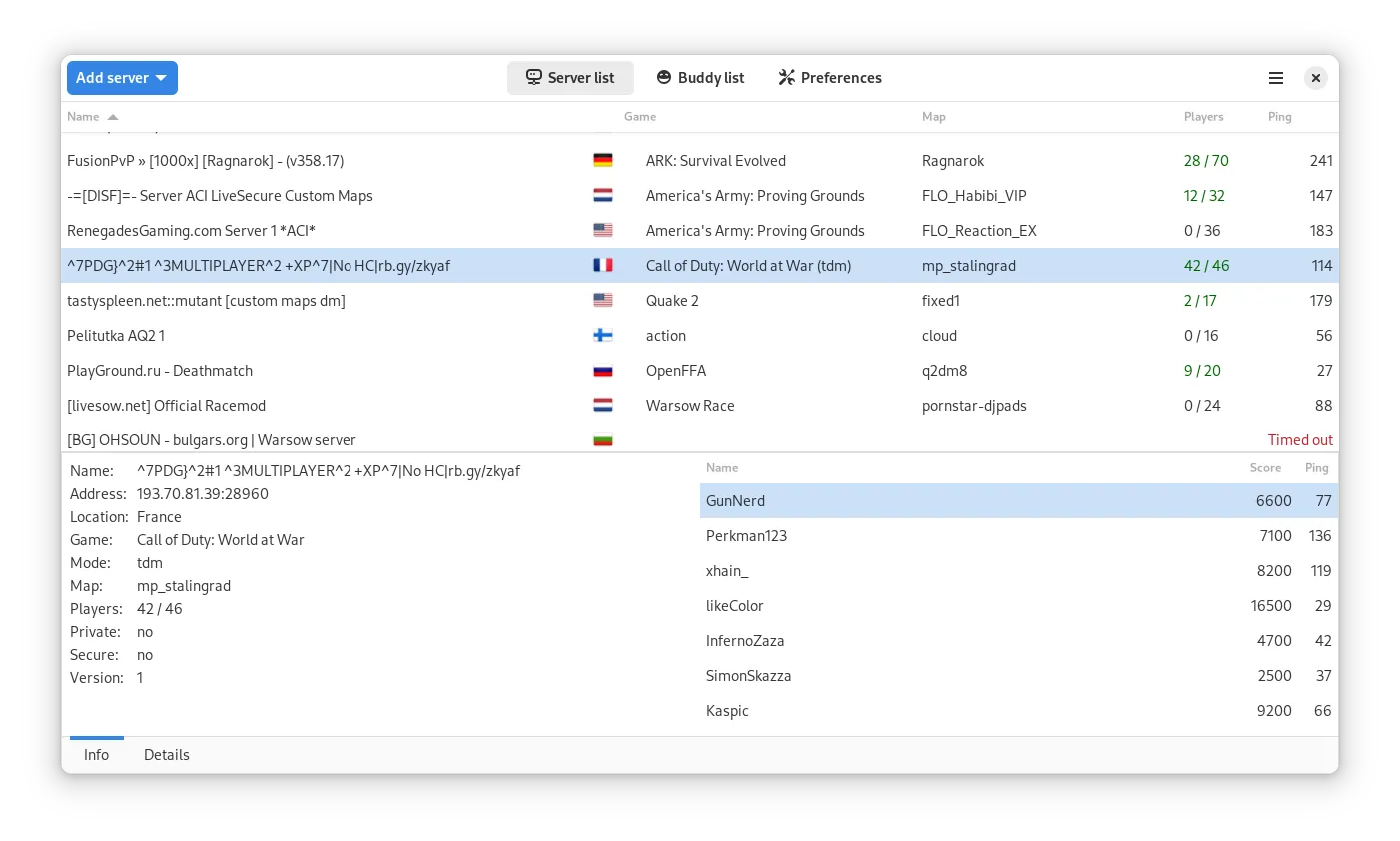
Task: Open the hamburger main menu
Action: coord(1275,78)
